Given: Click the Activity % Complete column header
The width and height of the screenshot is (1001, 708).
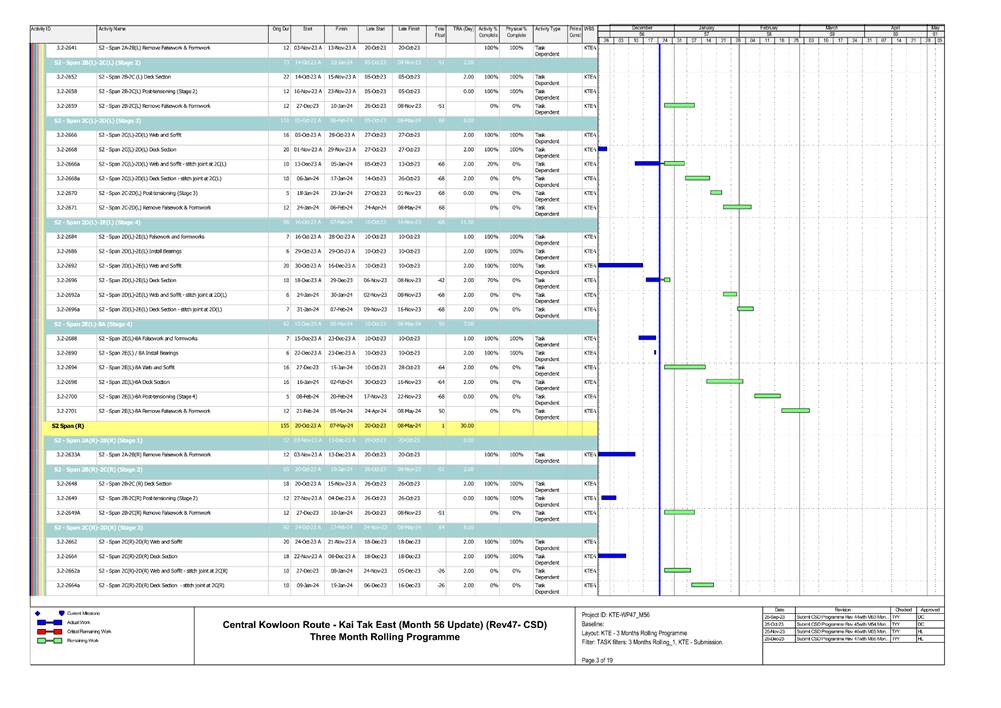Looking at the screenshot, I should click(488, 34).
